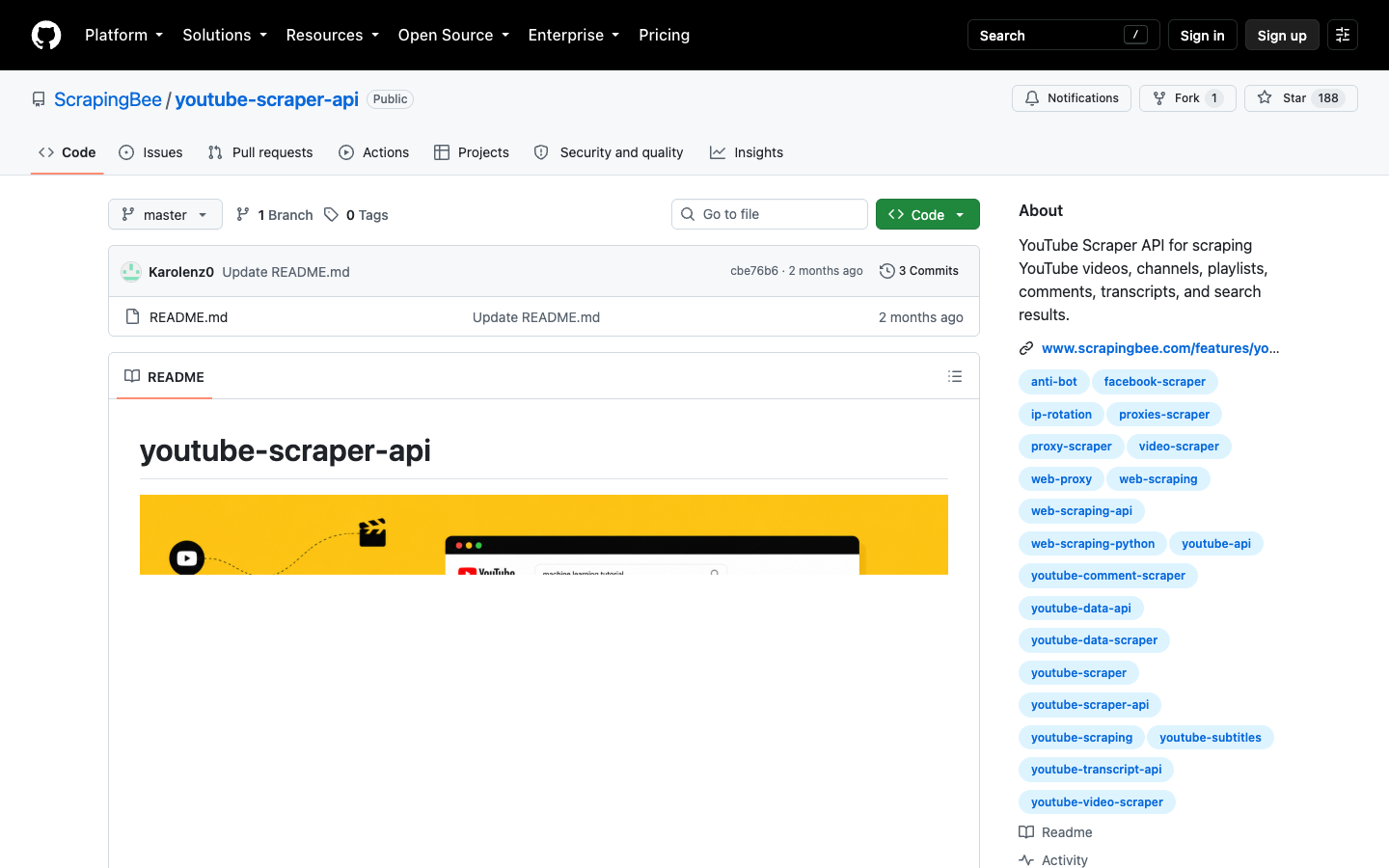
Task: Go to the Pricing page
Action: point(664,35)
